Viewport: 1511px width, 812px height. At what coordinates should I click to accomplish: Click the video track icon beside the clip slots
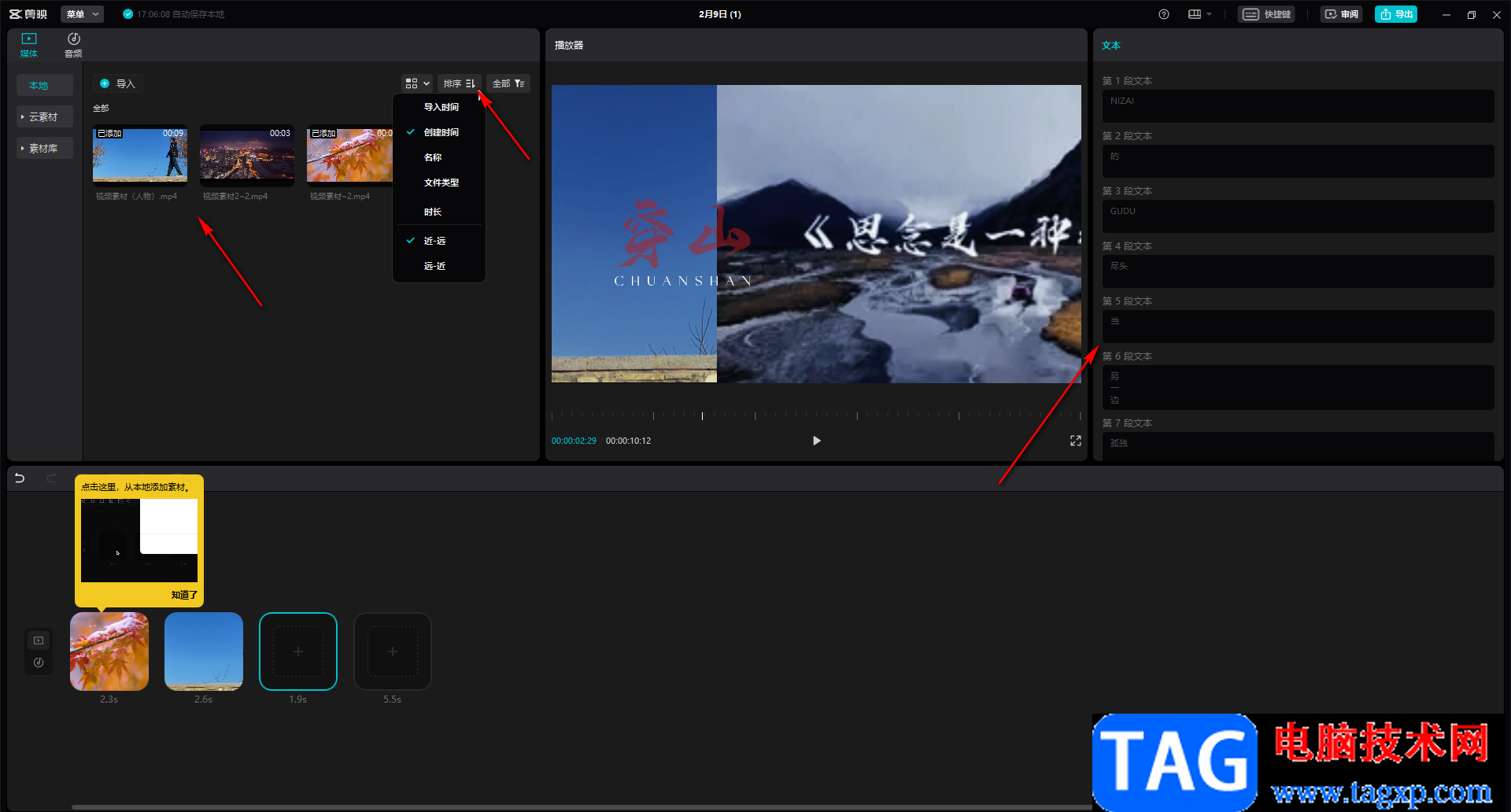point(39,640)
